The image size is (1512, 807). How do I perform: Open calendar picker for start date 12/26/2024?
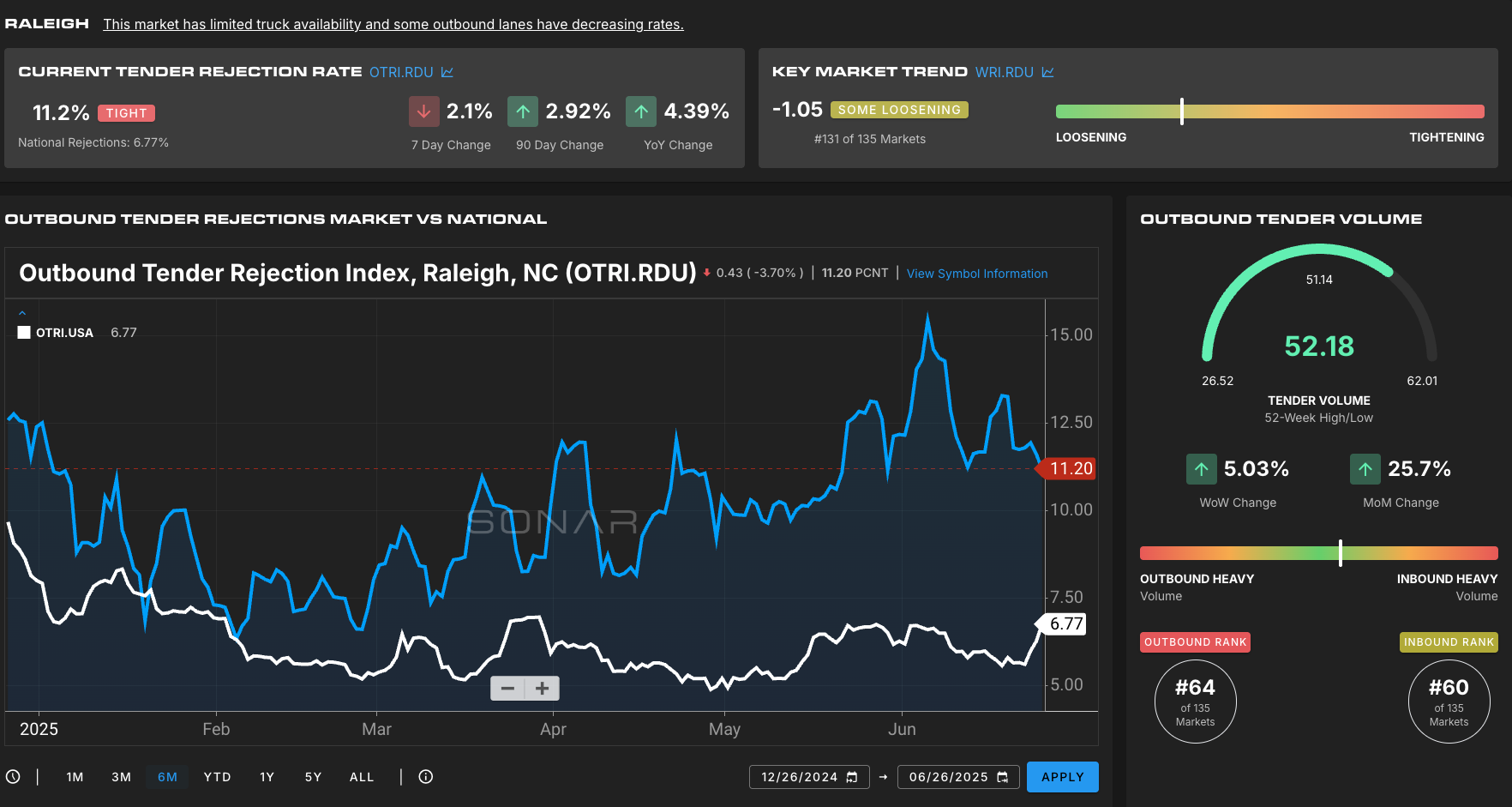(852, 777)
